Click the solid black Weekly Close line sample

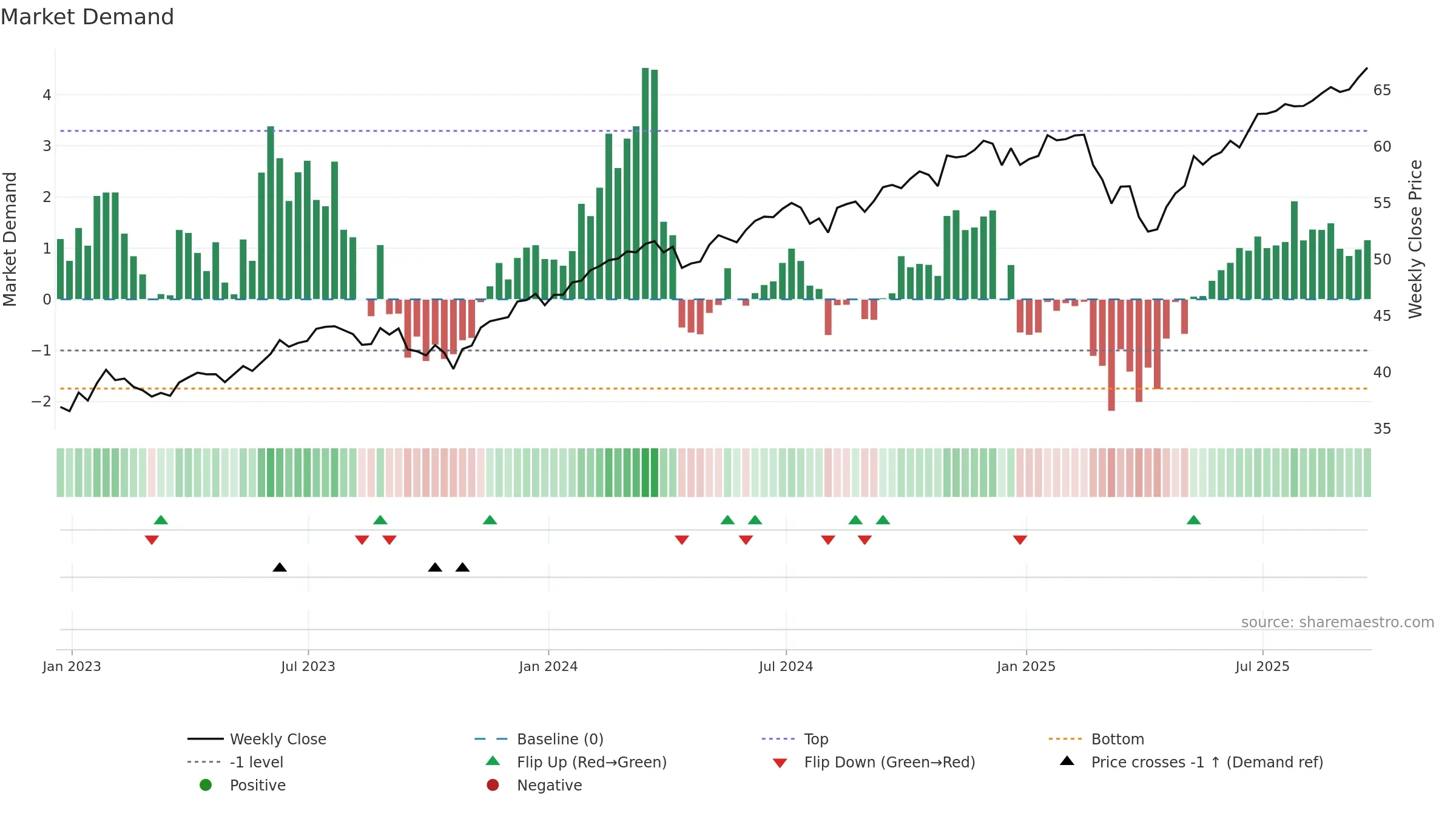(206, 739)
